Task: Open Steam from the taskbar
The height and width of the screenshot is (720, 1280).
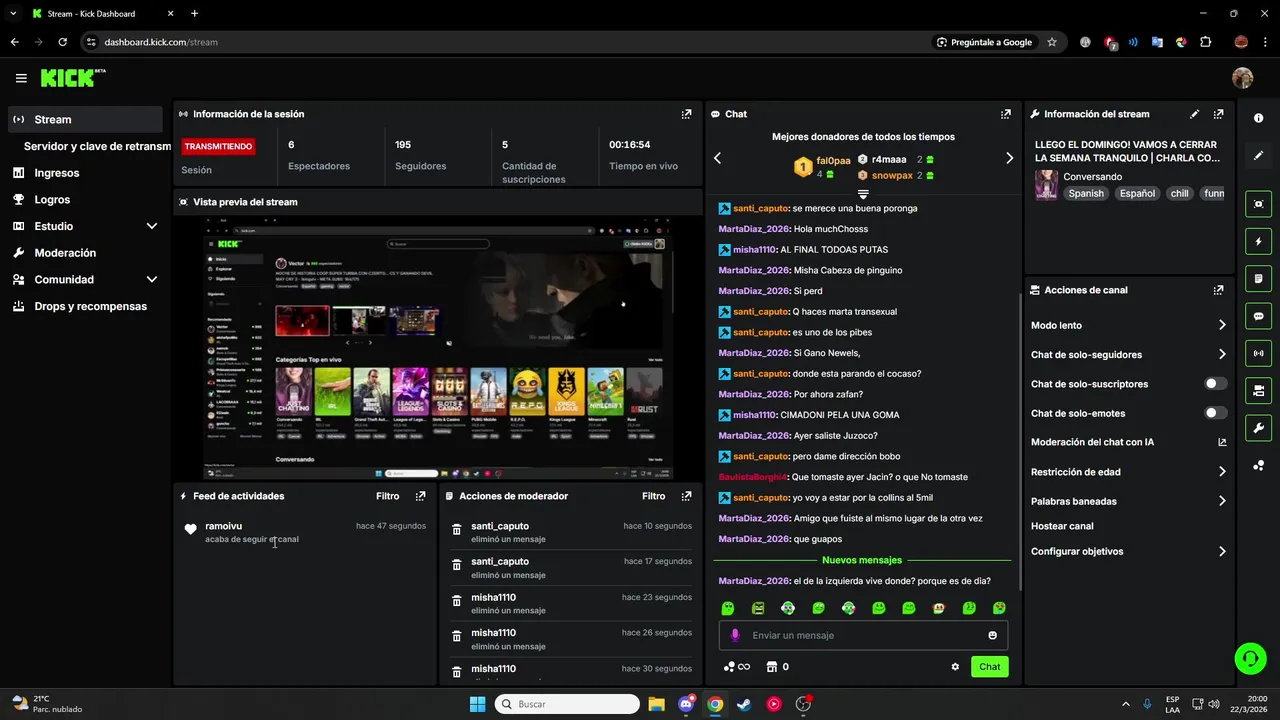Action: [x=744, y=704]
